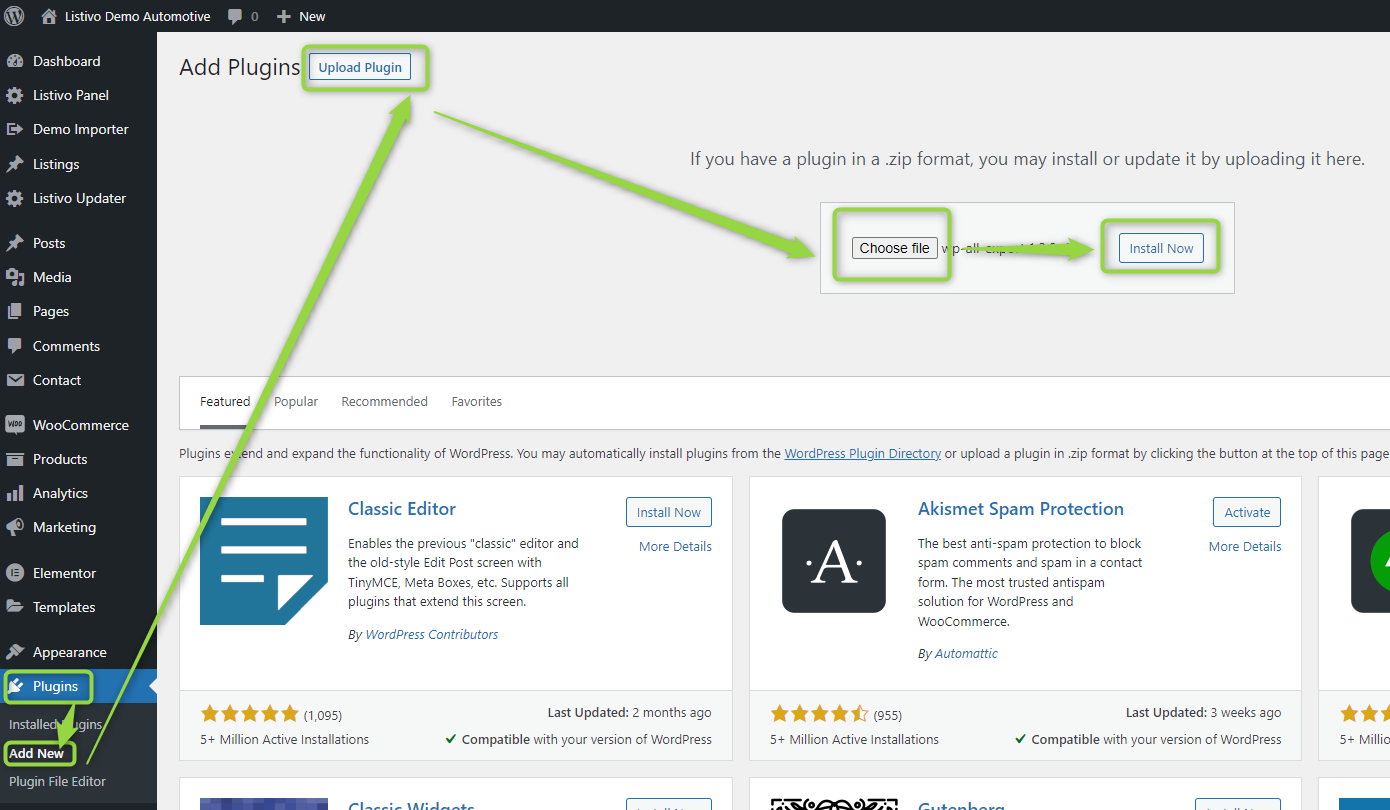
Task: Click the Automattic author link
Action: 966,653
